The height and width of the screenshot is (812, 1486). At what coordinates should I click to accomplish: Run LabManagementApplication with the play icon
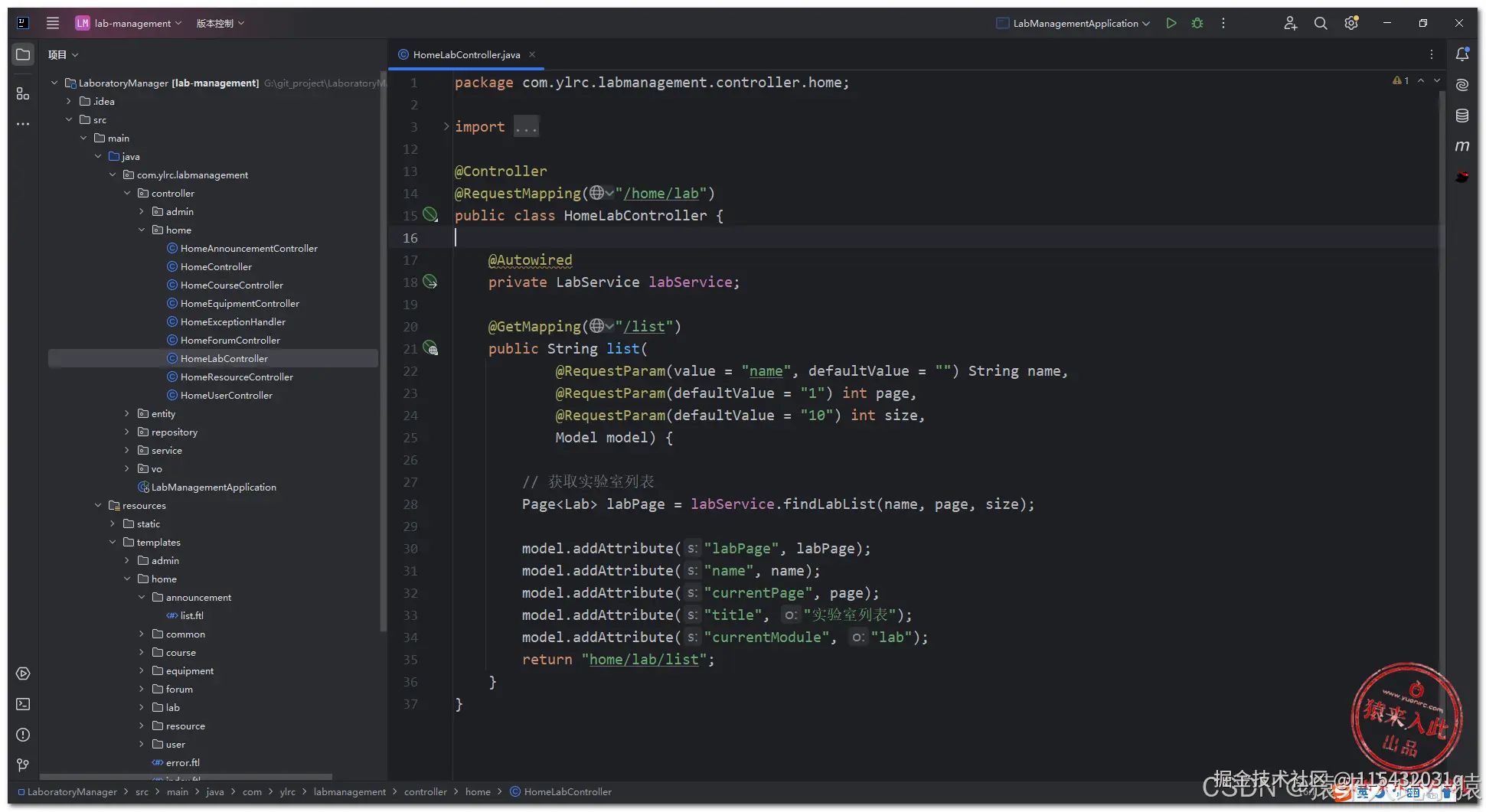click(1171, 23)
